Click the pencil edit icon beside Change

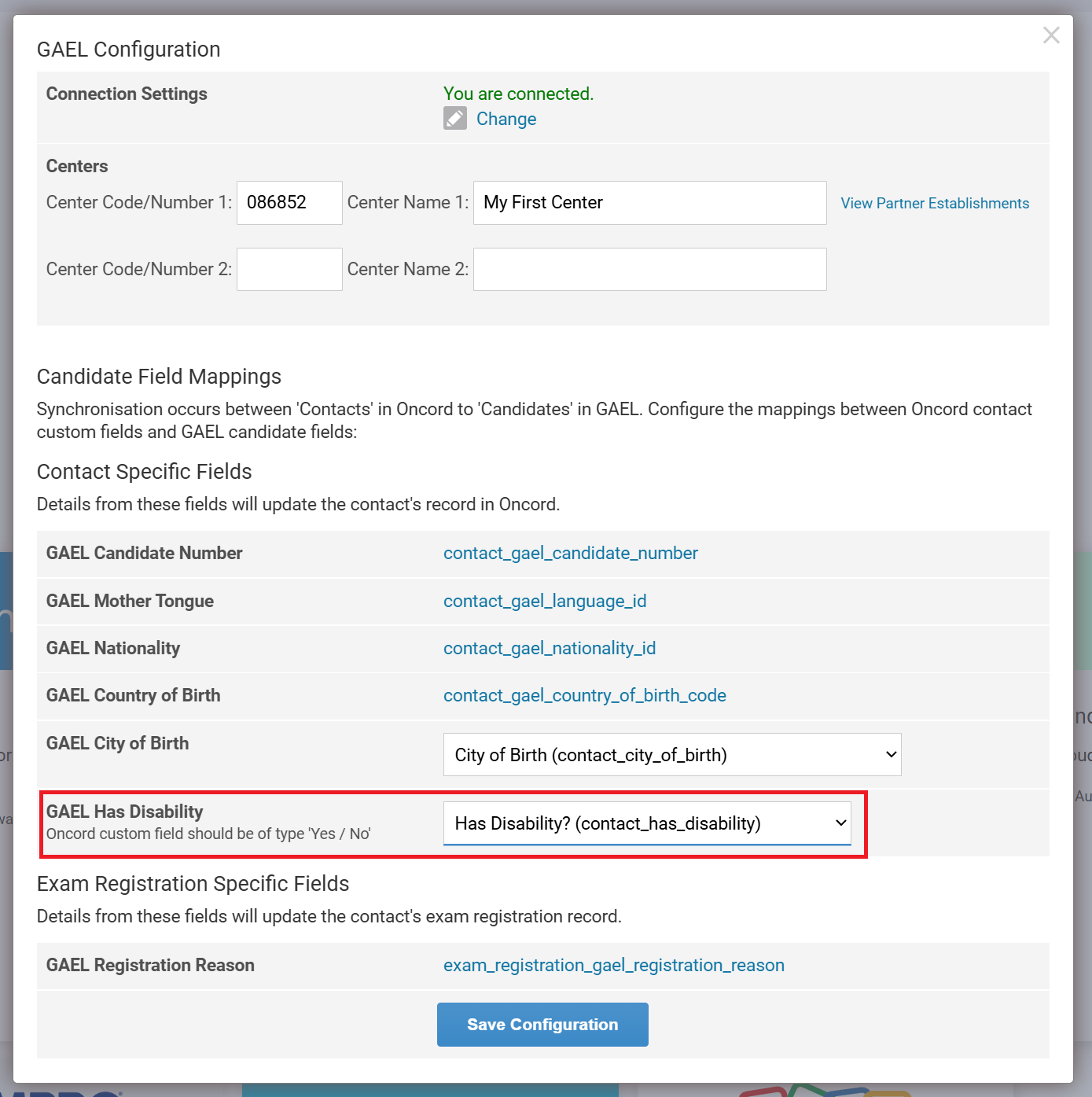(x=455, y=119)
